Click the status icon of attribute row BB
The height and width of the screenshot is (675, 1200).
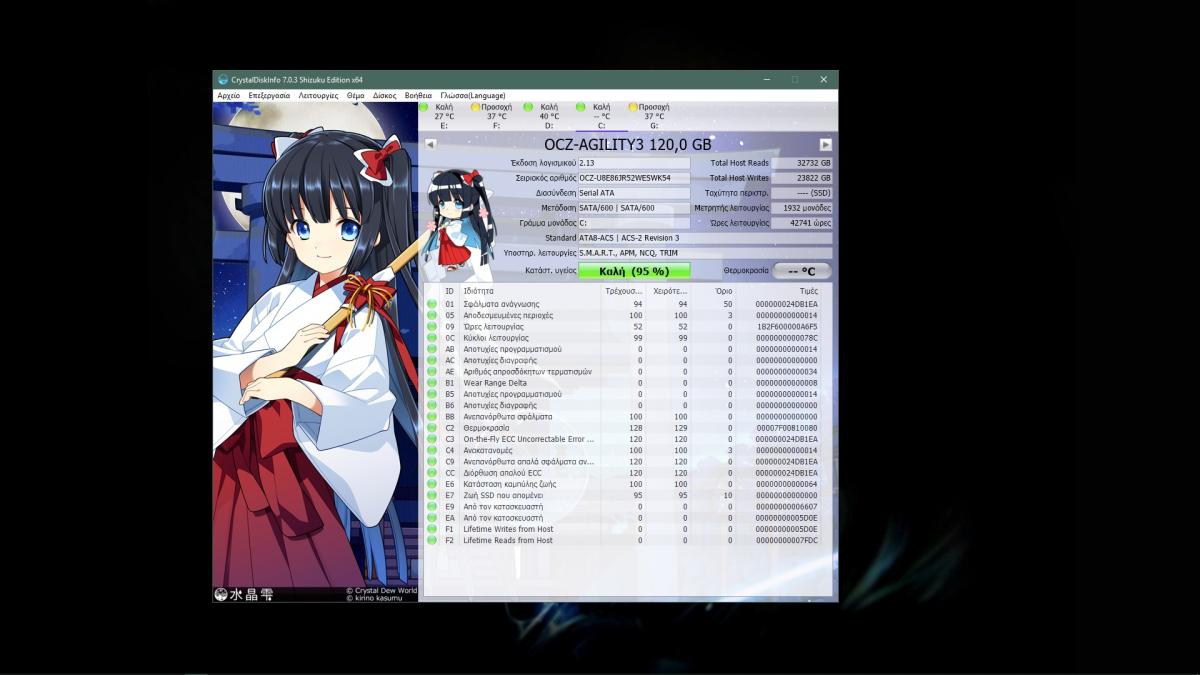(432, 416)
